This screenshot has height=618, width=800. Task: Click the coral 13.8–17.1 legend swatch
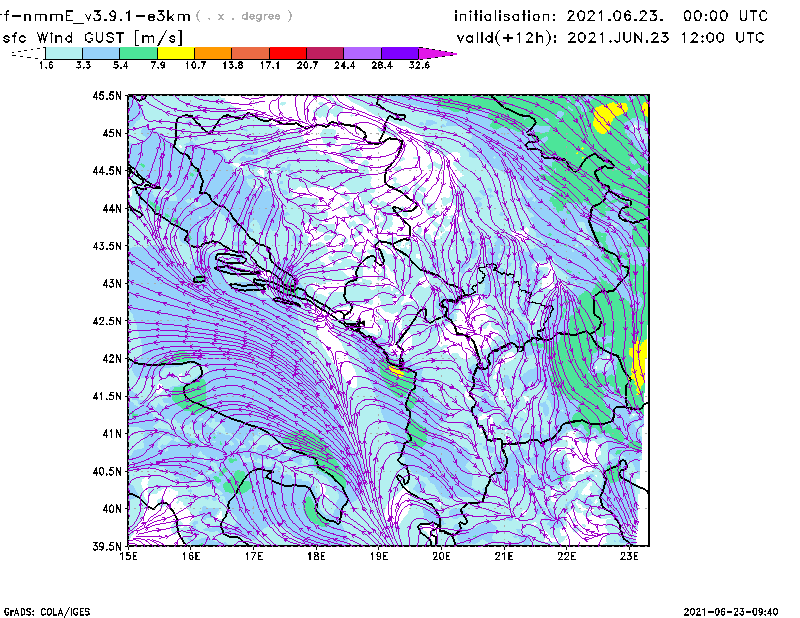tap(251, 53)
